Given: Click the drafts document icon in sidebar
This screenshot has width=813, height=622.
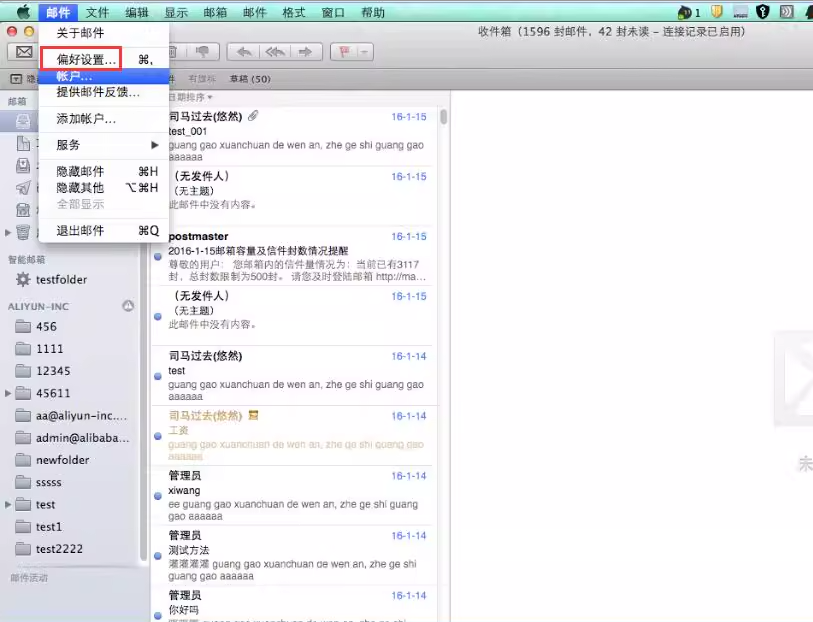Looking at the screenshot, I should tap(23, 143).
